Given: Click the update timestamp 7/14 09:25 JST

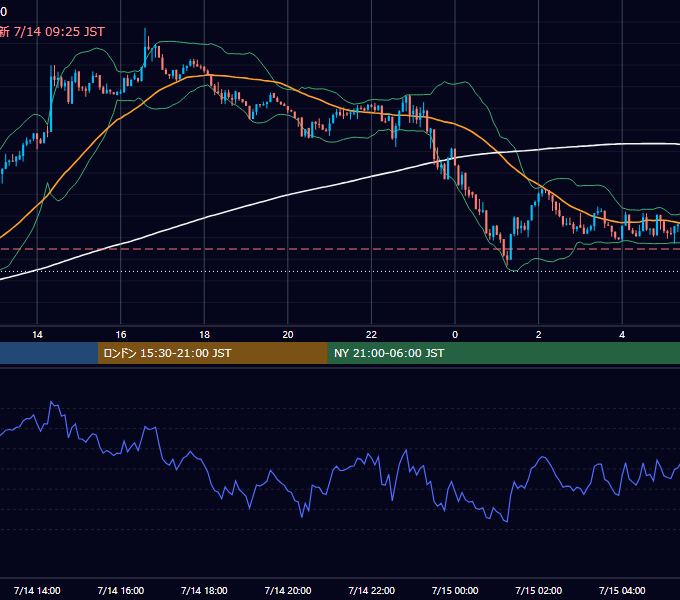Looking at the screenshot, I should tap(59, 32).
